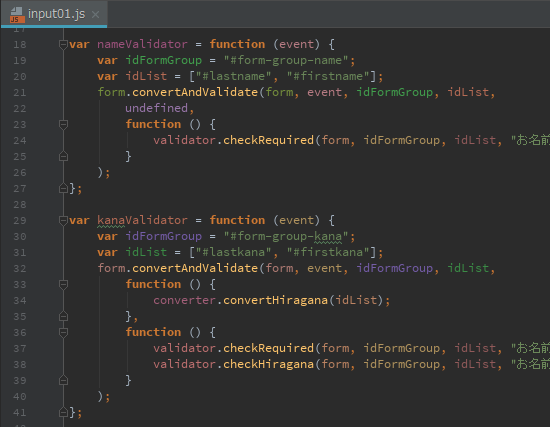
Task: Click line number 28 in gutter
Action: click(x=20, y=205)
